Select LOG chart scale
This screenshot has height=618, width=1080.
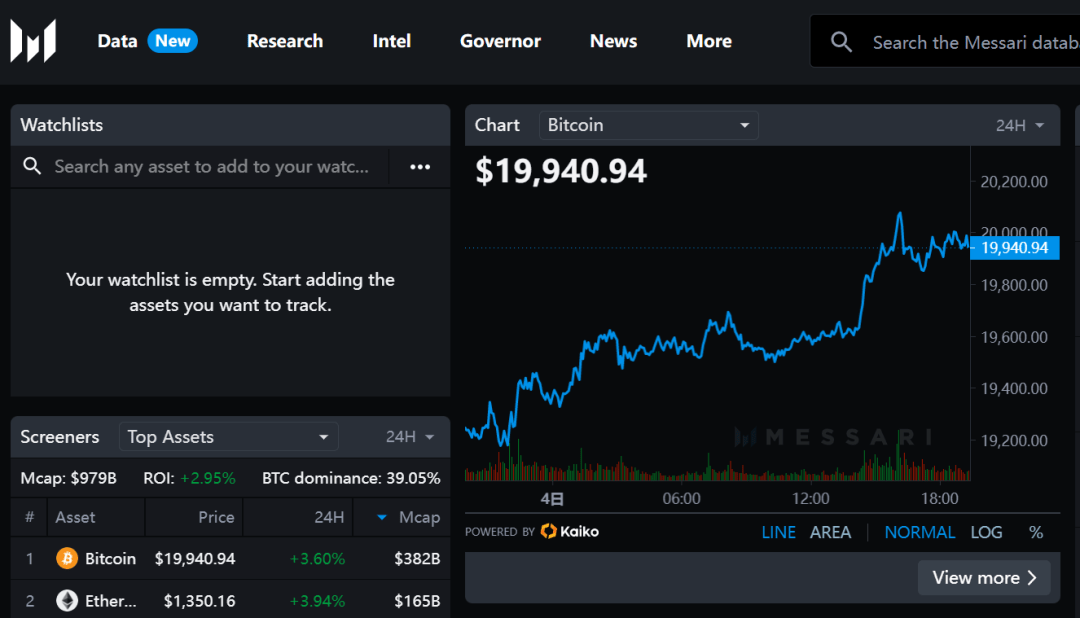pos(986,532)
